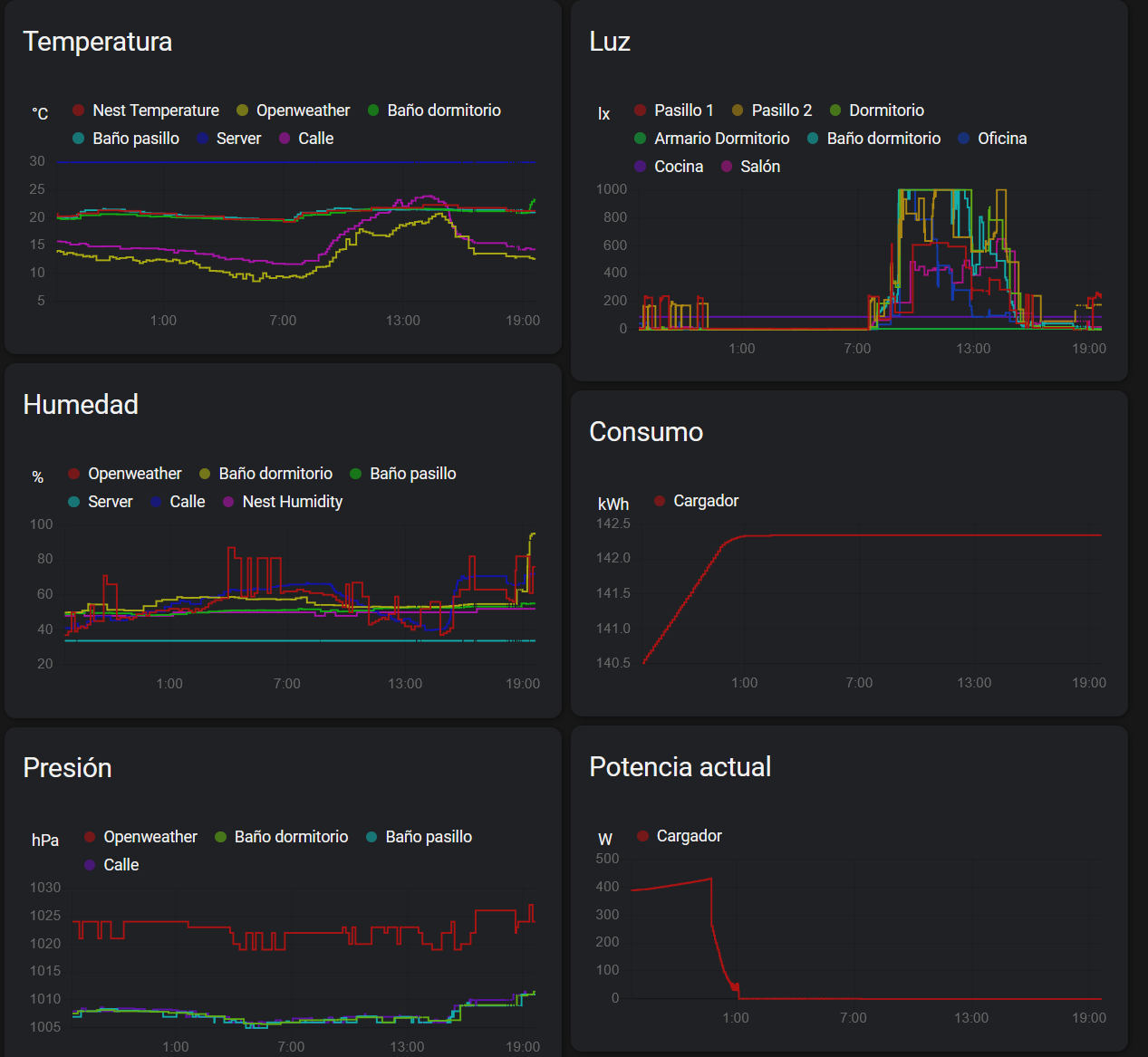This screenshot has width=1148, height=1057.
Task: Hide the Pasillo 1 light series
Action: (x=674, y=111)
